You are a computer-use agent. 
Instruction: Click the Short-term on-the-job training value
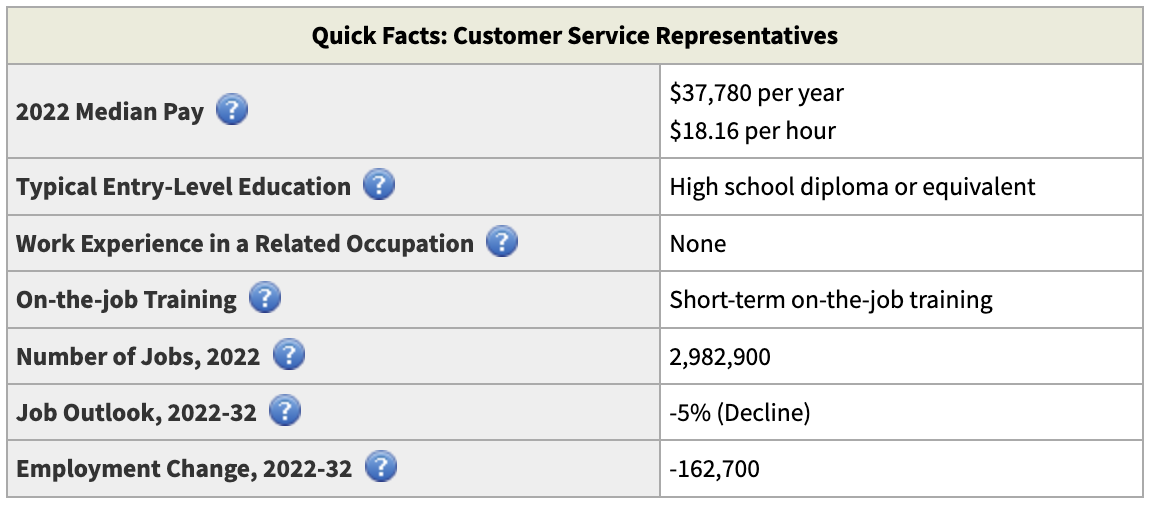click(x=830, y=299)
